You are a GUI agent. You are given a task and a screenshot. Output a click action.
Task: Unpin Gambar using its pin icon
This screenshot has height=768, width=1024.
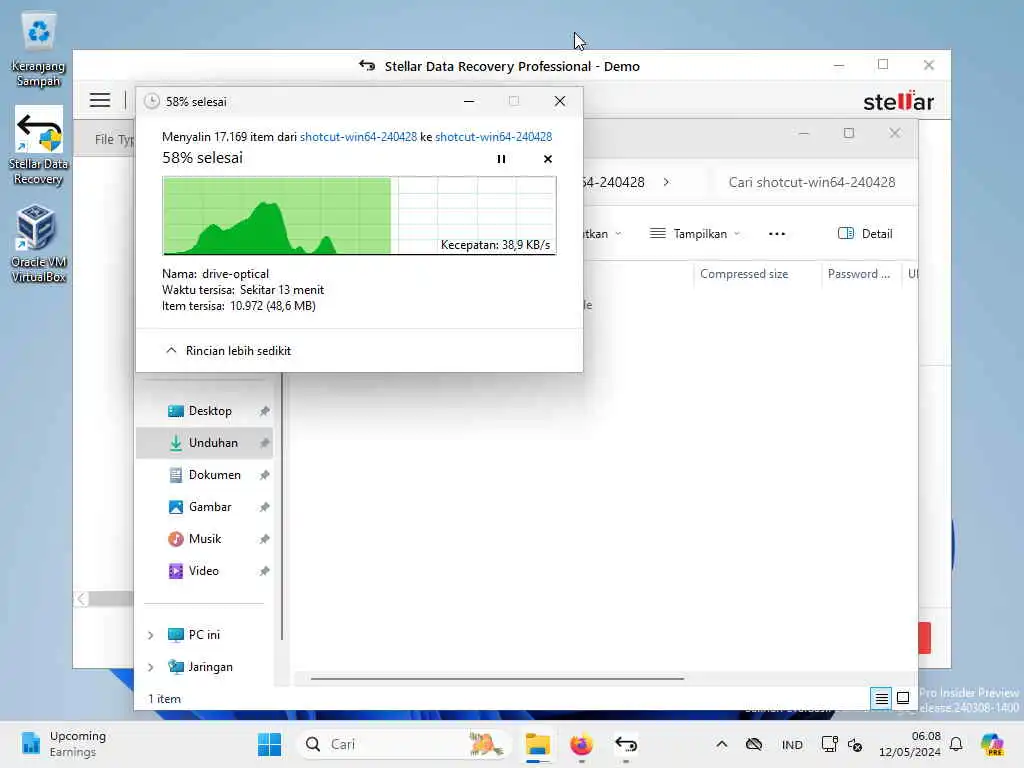click(264, 507)
